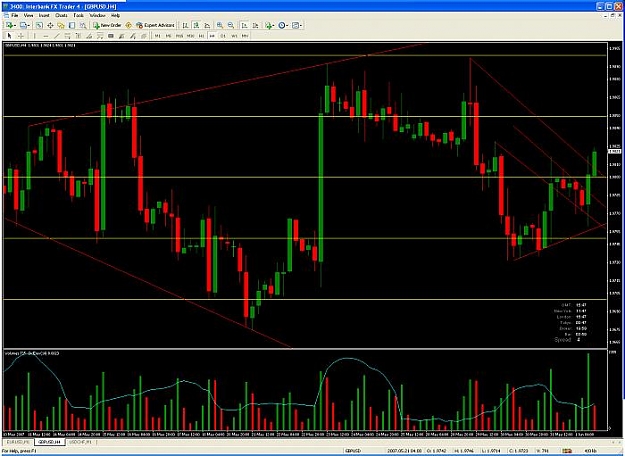Viewport: 625px width, 456px height.
Task: Click the current price label on scale
Action: (x=615, y=151)
